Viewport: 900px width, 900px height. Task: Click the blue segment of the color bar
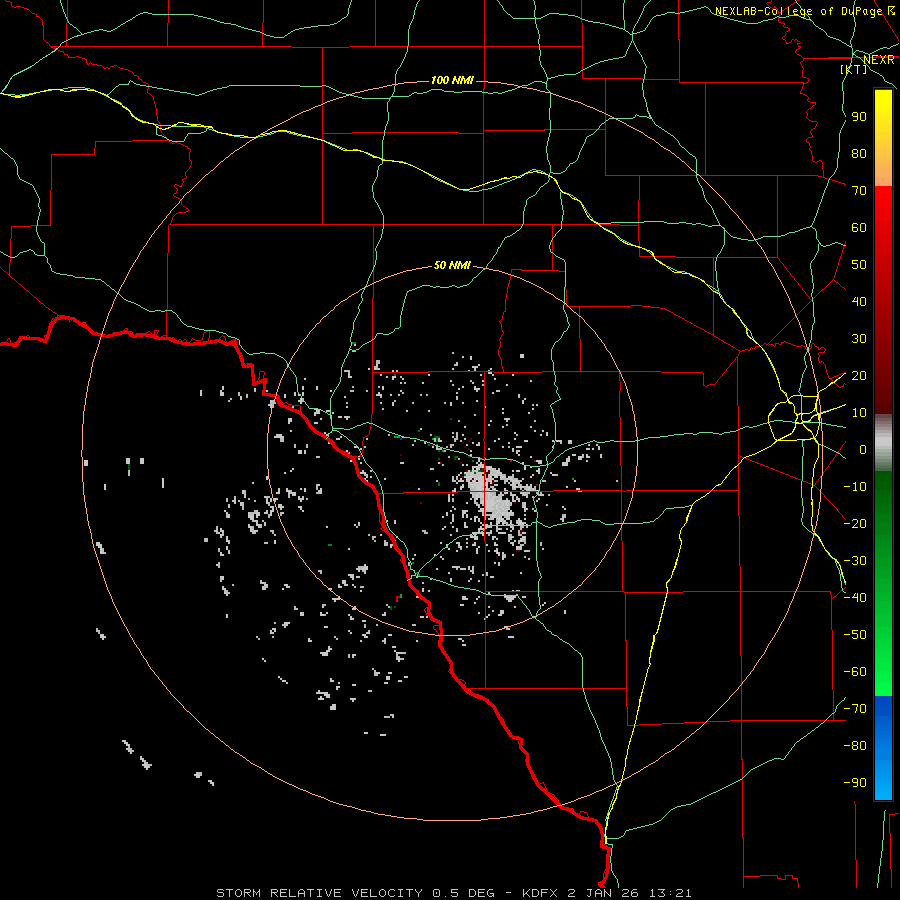click(883, 747)
